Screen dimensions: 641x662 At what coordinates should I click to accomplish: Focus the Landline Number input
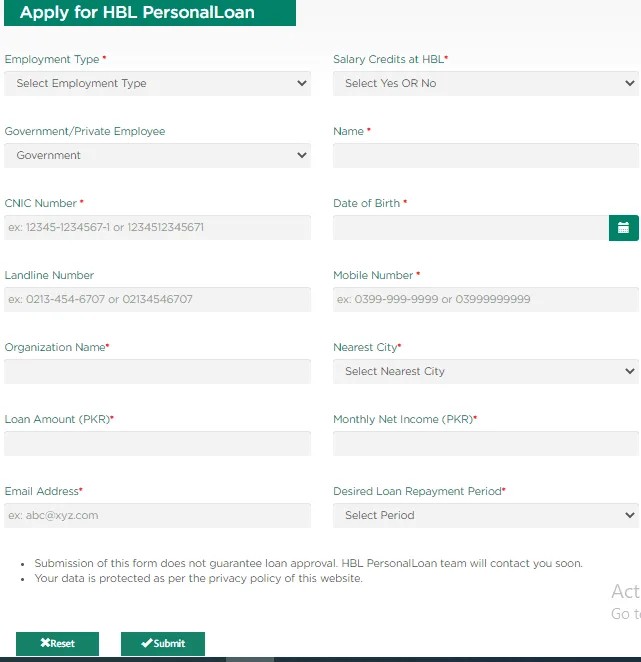[x=158, y=299]
